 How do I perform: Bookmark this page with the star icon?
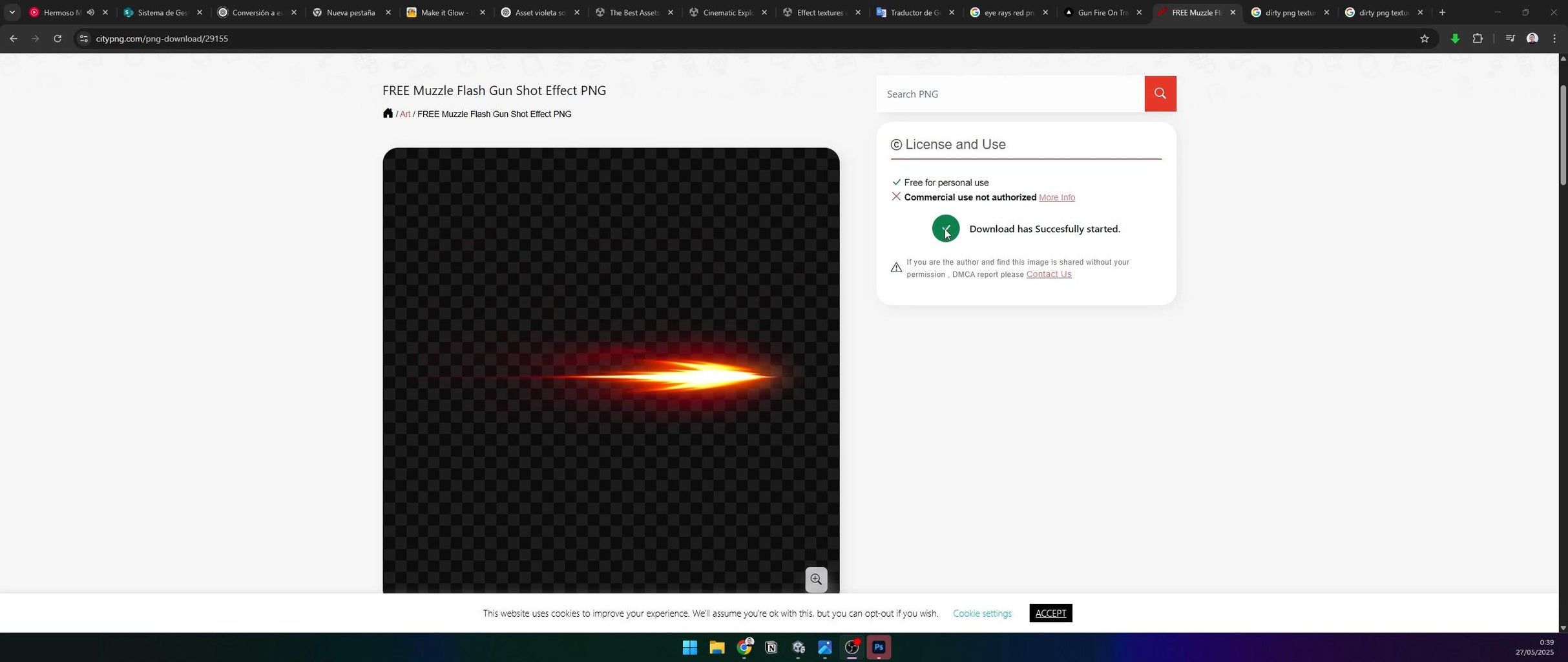click(1425, 39)
